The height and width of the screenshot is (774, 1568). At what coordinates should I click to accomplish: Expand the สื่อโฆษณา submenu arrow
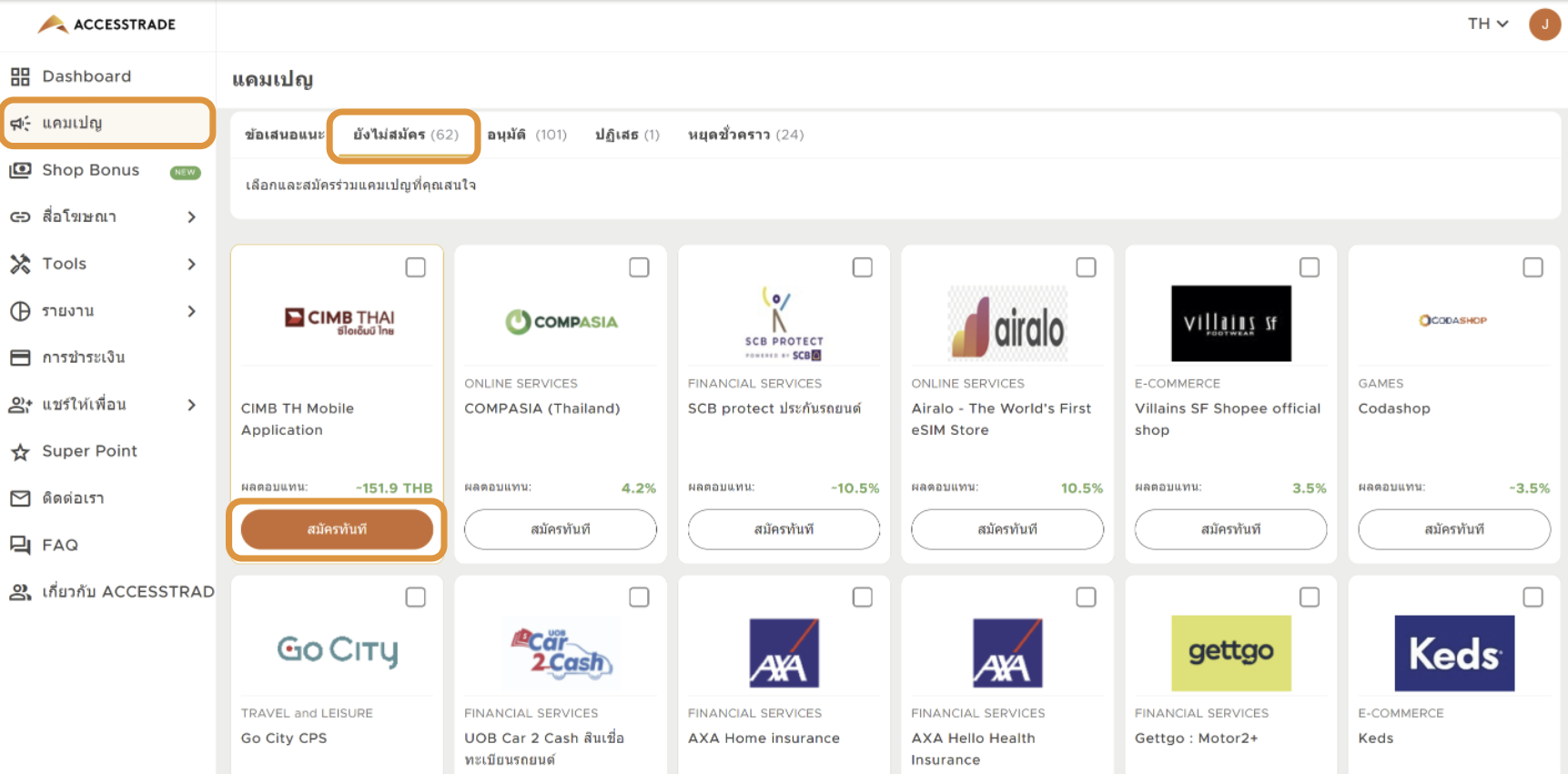[x=192, y=216]
